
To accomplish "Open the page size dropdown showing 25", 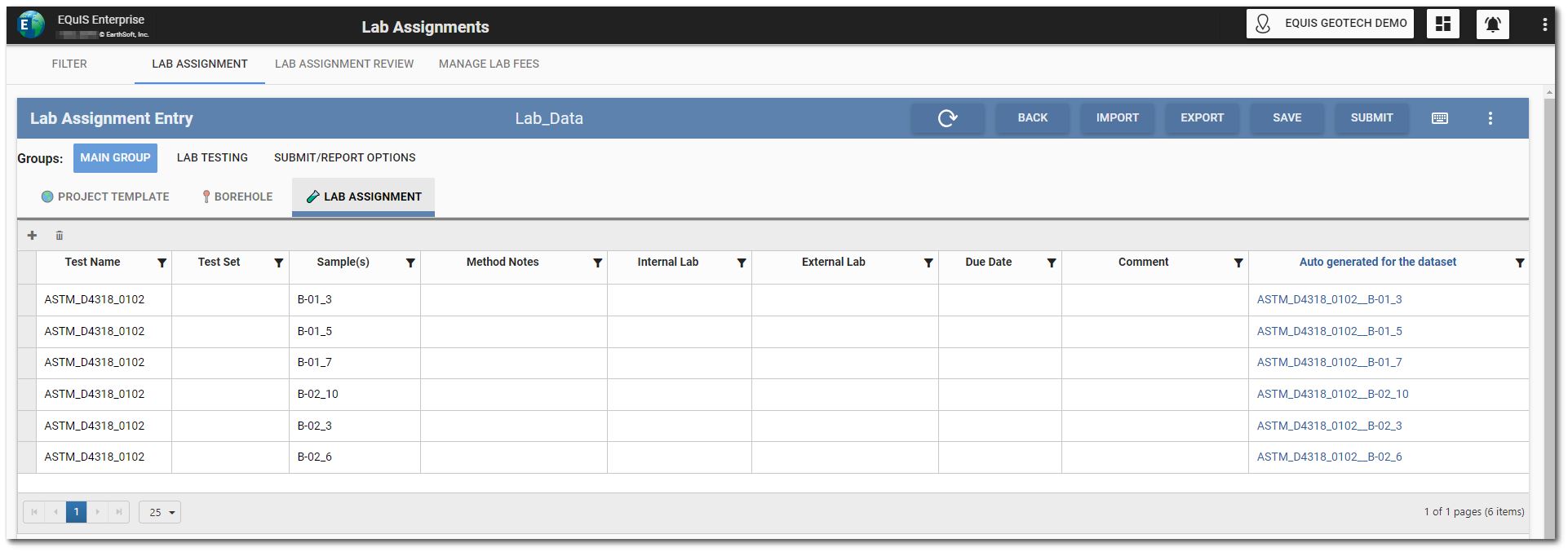I will coord(160,512).
